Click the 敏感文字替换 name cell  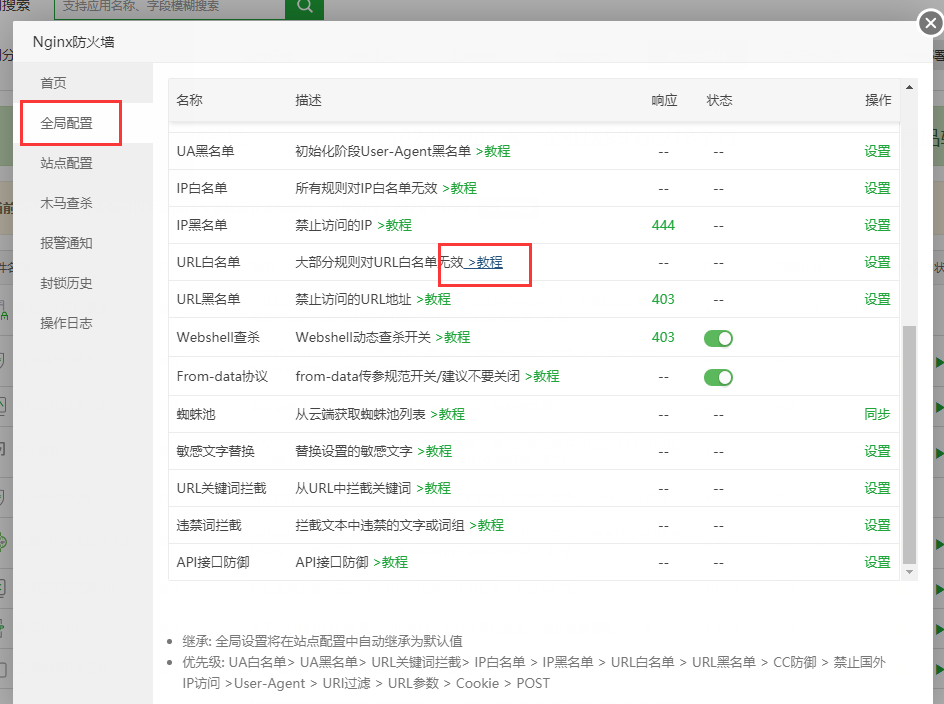point(216,451)
